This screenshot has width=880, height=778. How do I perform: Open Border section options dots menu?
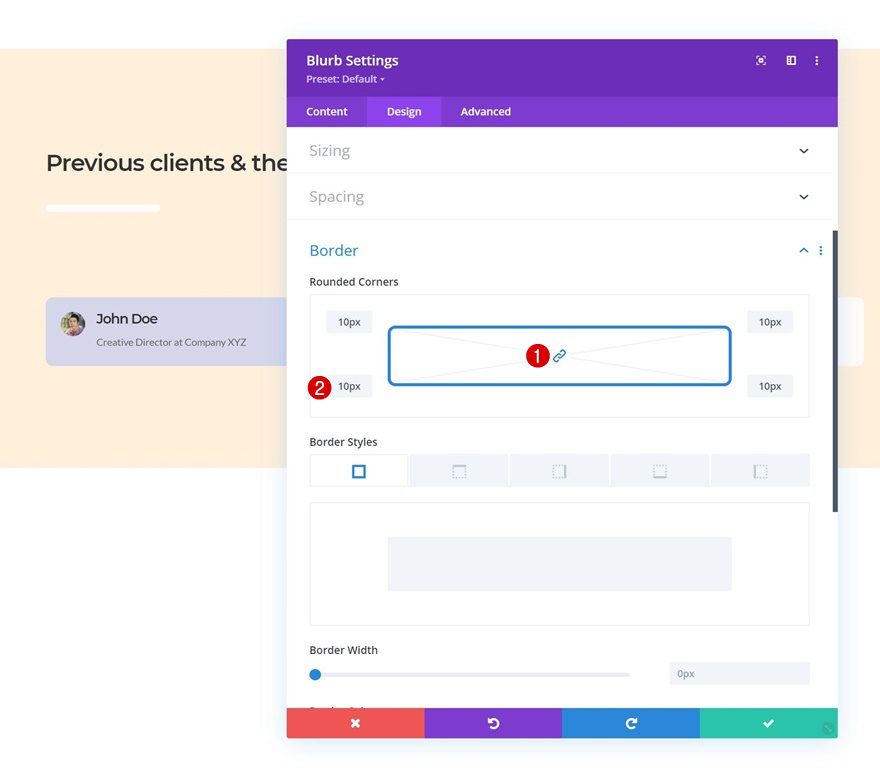click(x=821, y=250)
